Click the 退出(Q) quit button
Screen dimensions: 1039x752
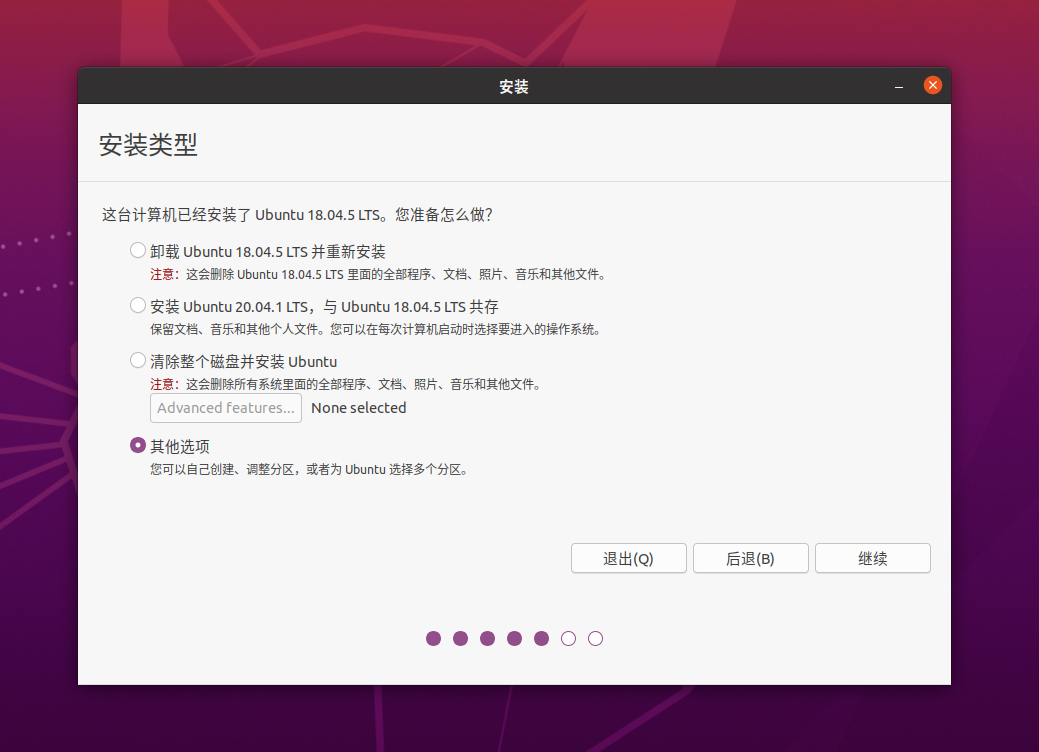coord(628,559)
